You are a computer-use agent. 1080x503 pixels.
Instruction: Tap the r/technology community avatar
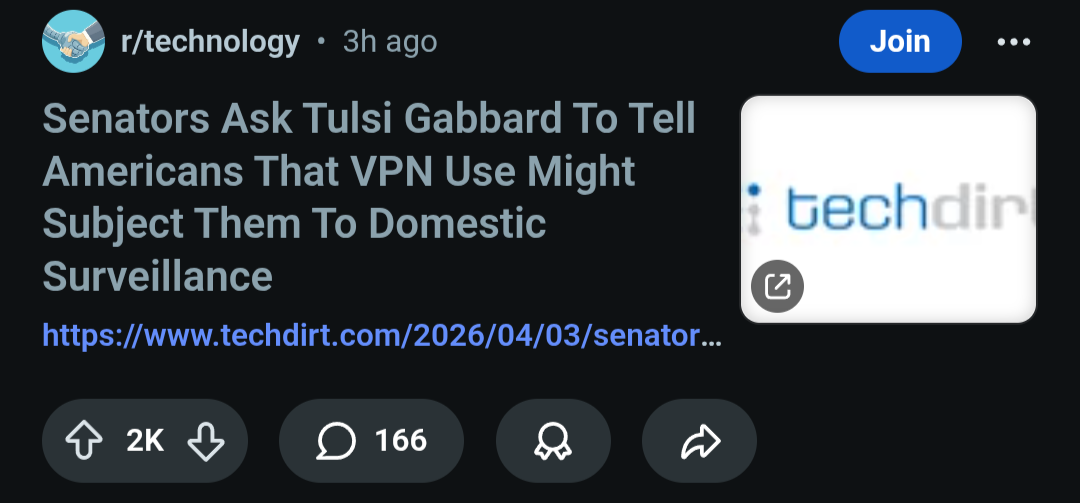[x=73, y=42]
